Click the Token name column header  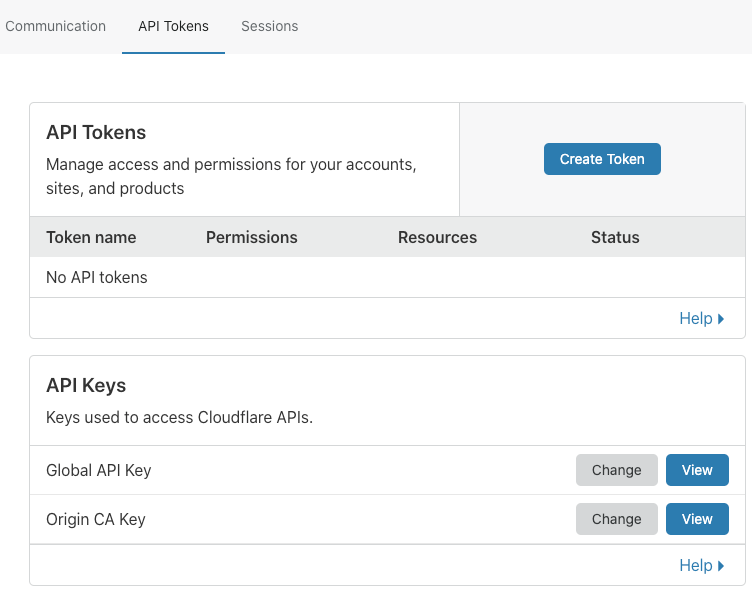point(91,237)
